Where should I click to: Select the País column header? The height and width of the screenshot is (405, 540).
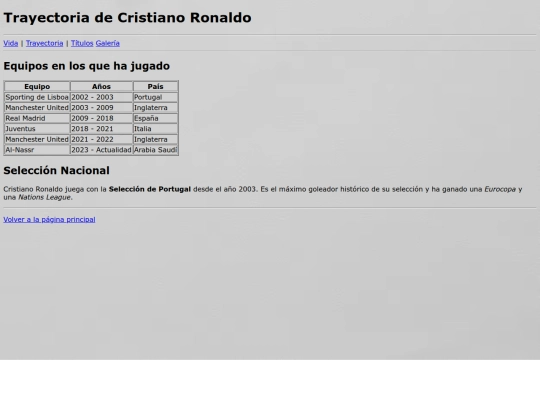click(155, 86)
